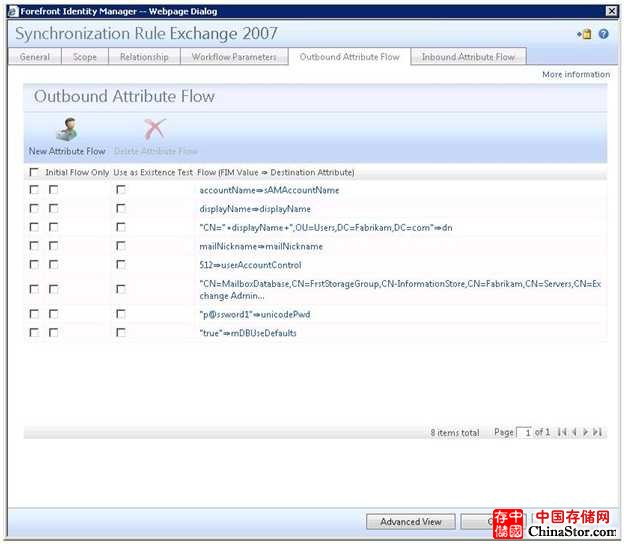This screenshot has height=544, width=624.
Task: Open the "p@ssword1"=>unicodePwd flow
Action: [255, 314]
